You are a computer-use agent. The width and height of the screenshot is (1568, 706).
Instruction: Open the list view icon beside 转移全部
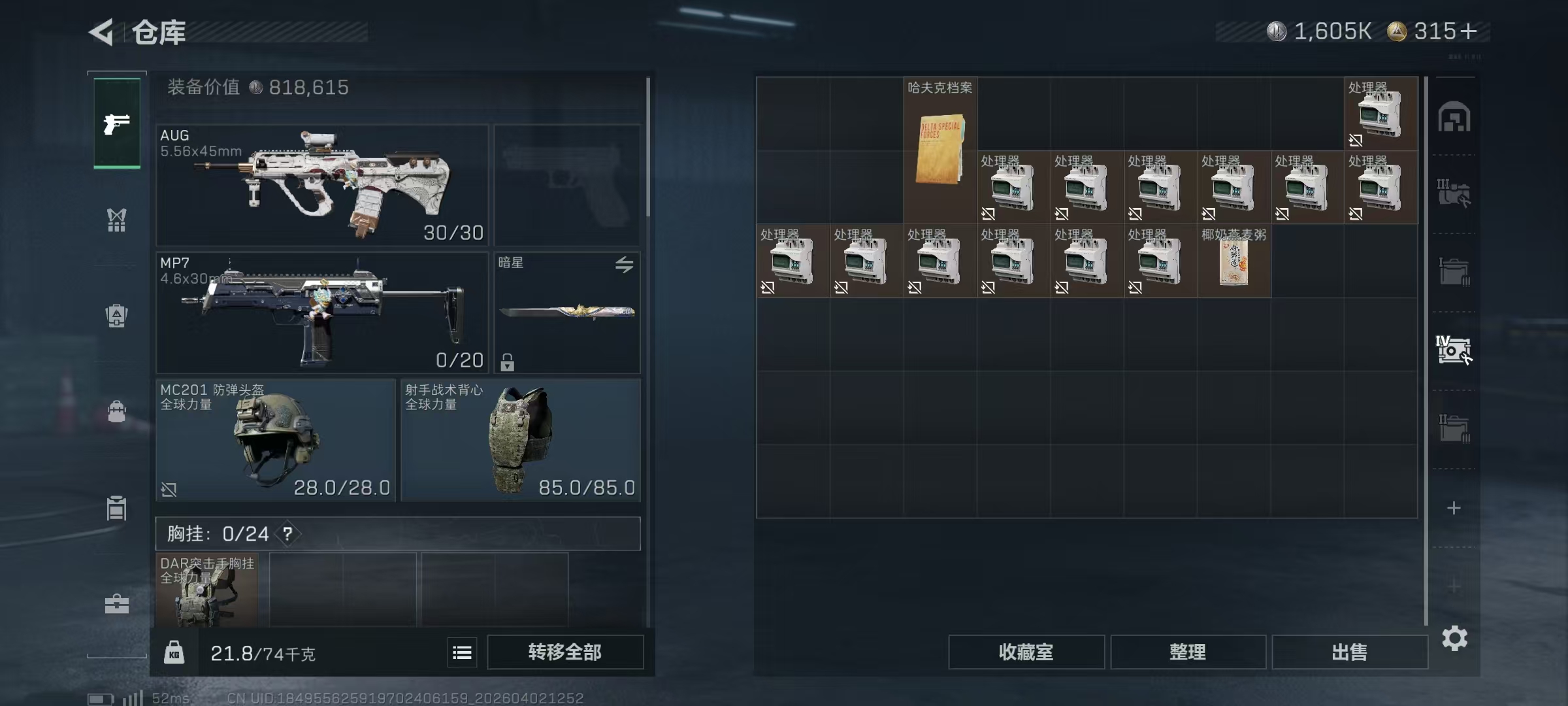tap(462, 652)
